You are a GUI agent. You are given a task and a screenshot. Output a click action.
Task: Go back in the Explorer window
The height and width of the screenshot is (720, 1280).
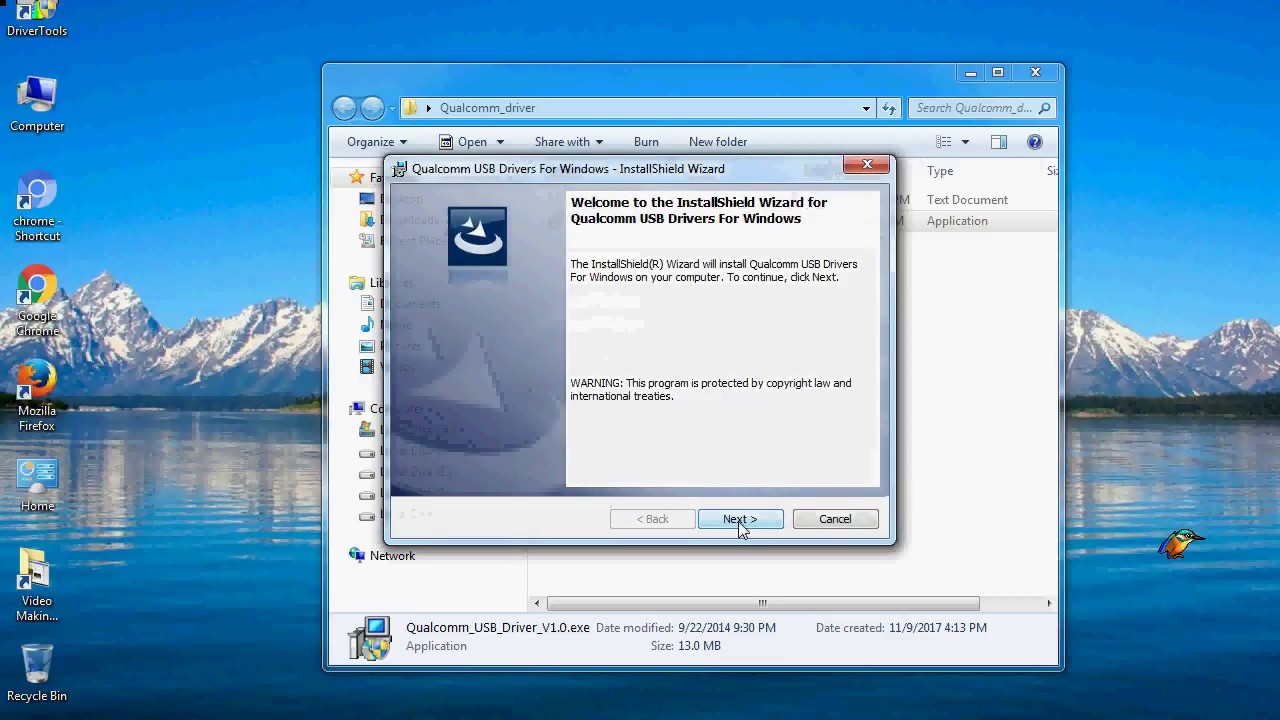pos(344,108)
